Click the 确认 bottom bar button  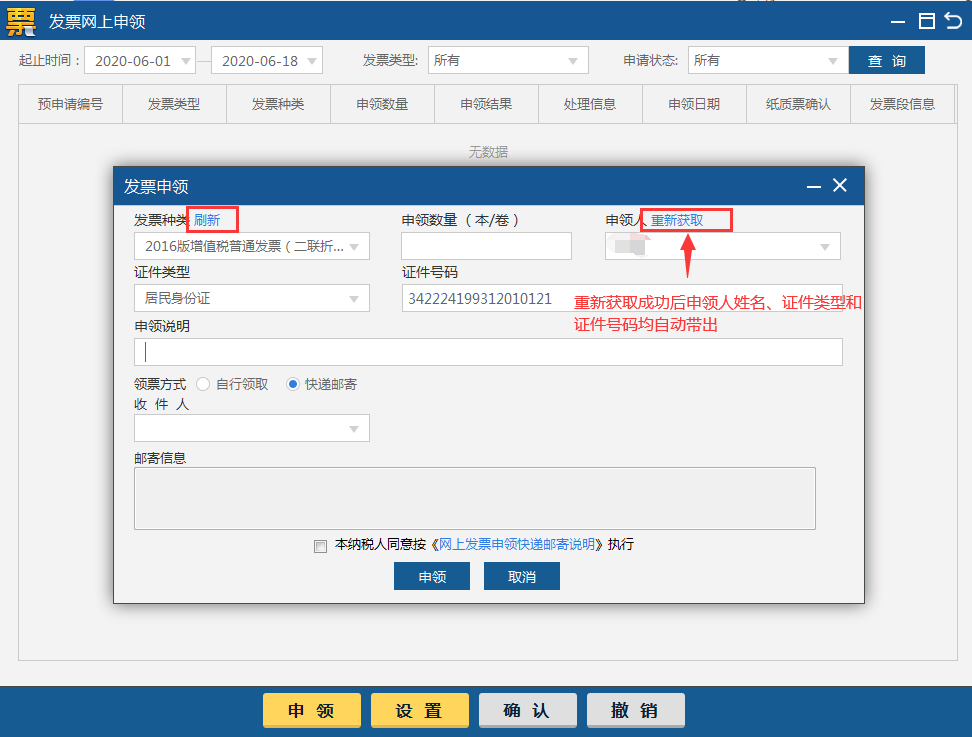[528, 710]
